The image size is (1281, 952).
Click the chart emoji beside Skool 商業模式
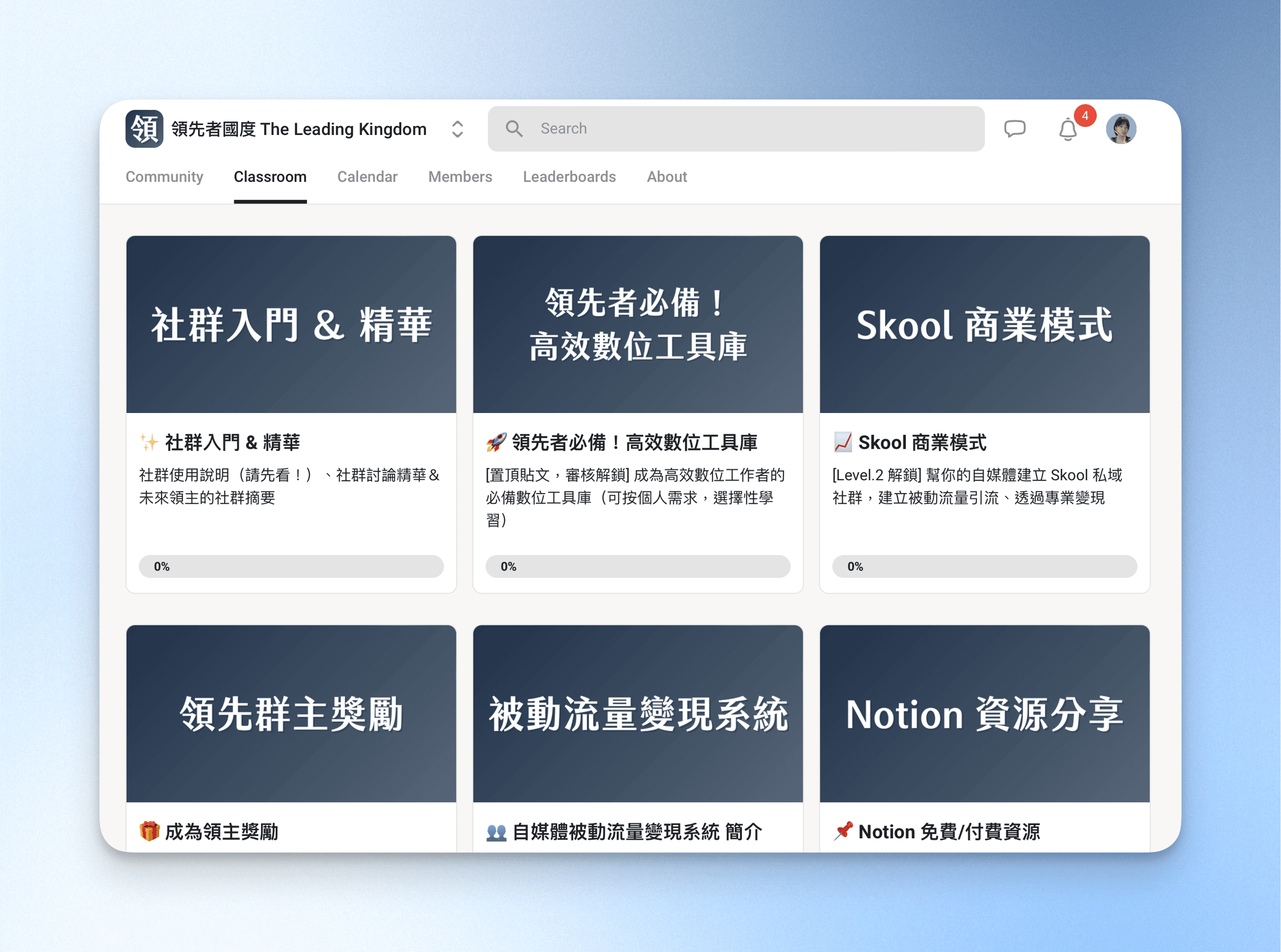(x=842, y=442)
